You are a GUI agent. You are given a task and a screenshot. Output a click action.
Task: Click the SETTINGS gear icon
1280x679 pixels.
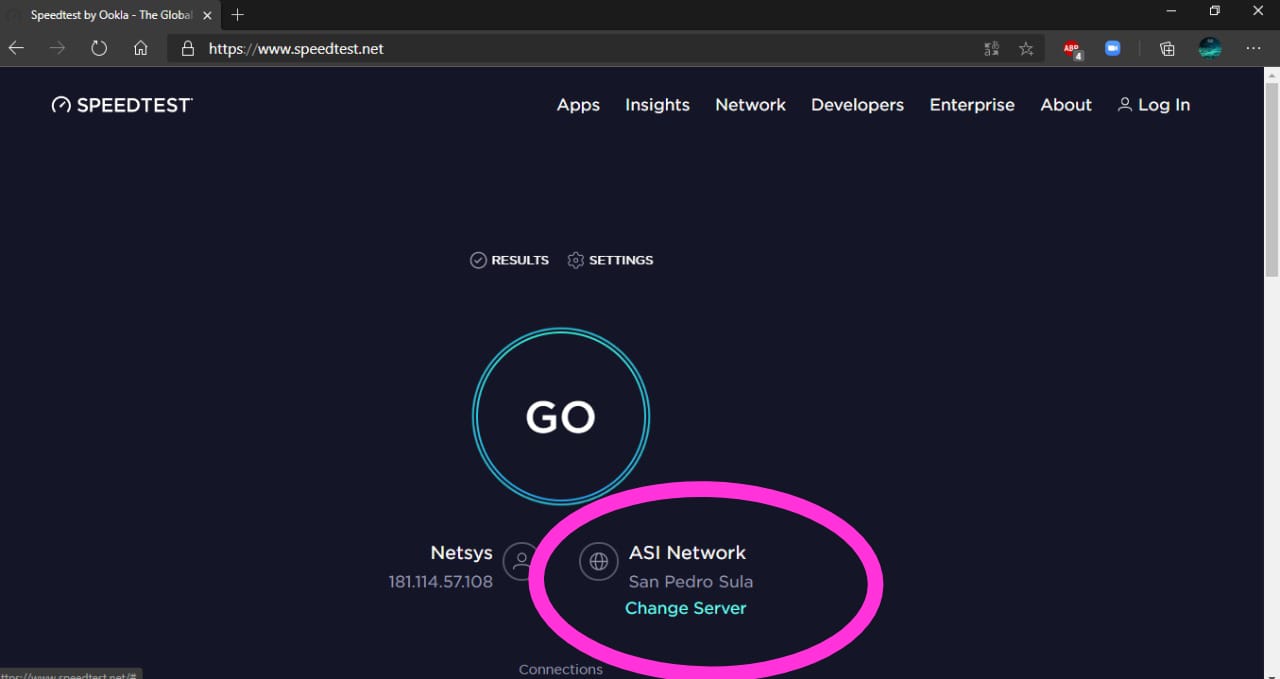tap(575, 260)
